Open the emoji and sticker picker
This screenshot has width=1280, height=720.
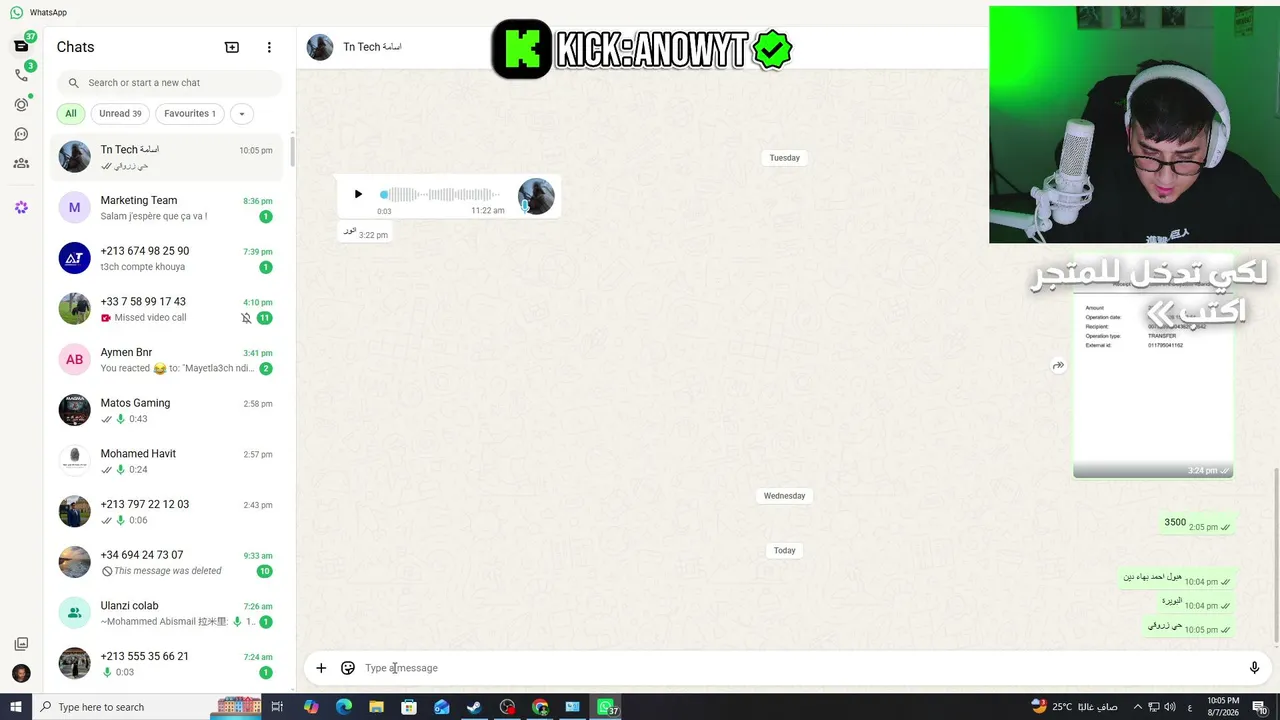(348, 668)
